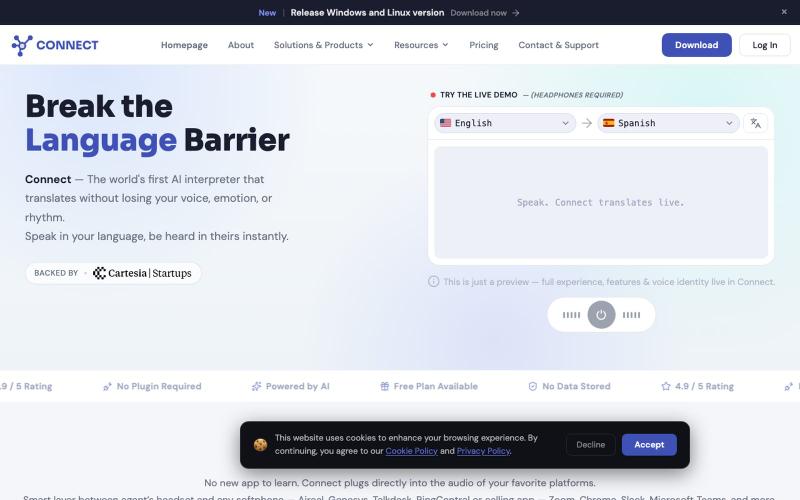
Task: Click the Powered by AI text
Action: coord(297,386)
